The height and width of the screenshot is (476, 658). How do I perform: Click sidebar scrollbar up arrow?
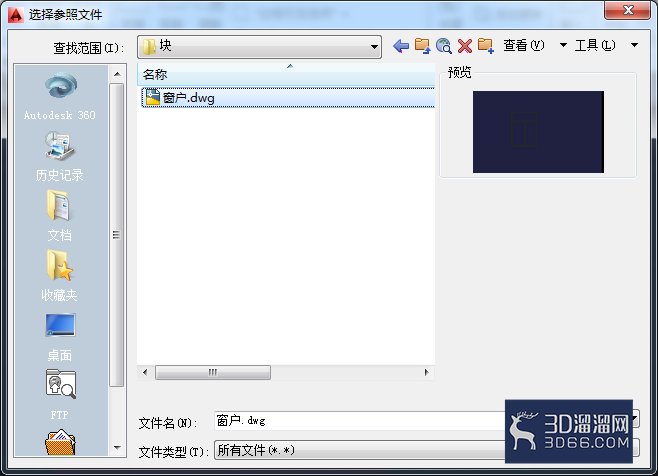point(117,74)
